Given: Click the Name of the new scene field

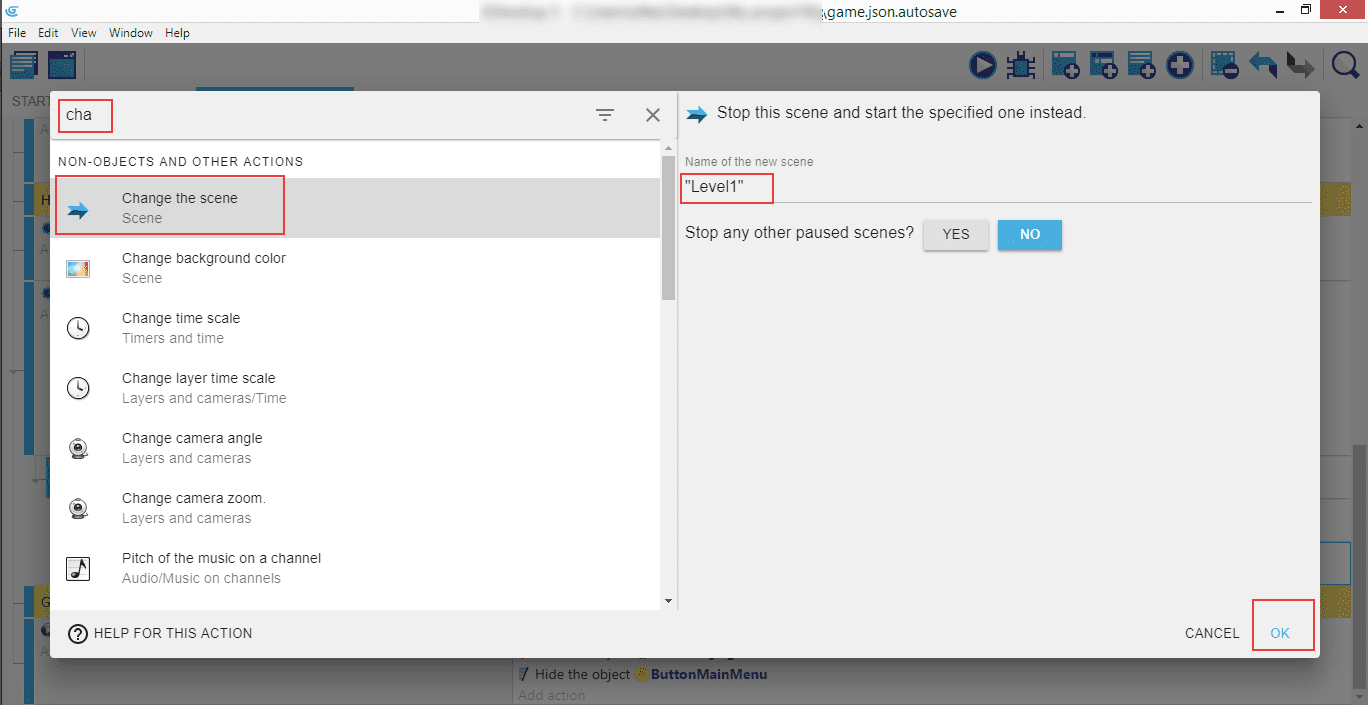Looking at the screenshot, I should pyautogui.click(x=995, y=187).
